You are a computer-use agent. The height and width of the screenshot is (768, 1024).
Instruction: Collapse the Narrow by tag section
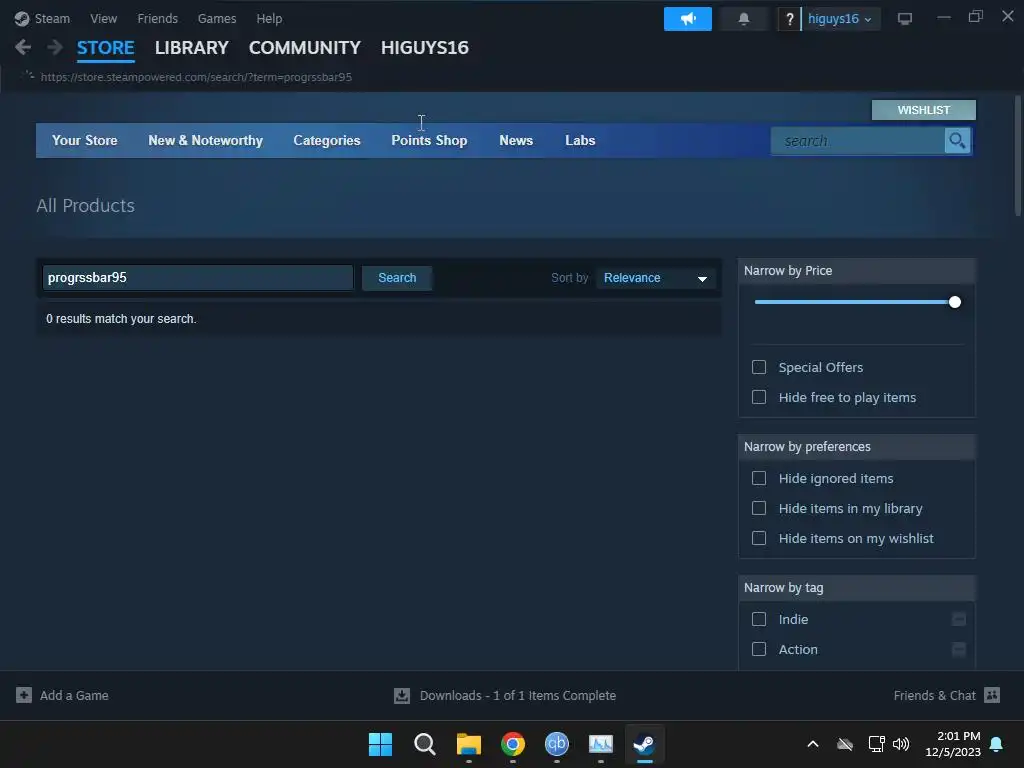pos(857,588)
